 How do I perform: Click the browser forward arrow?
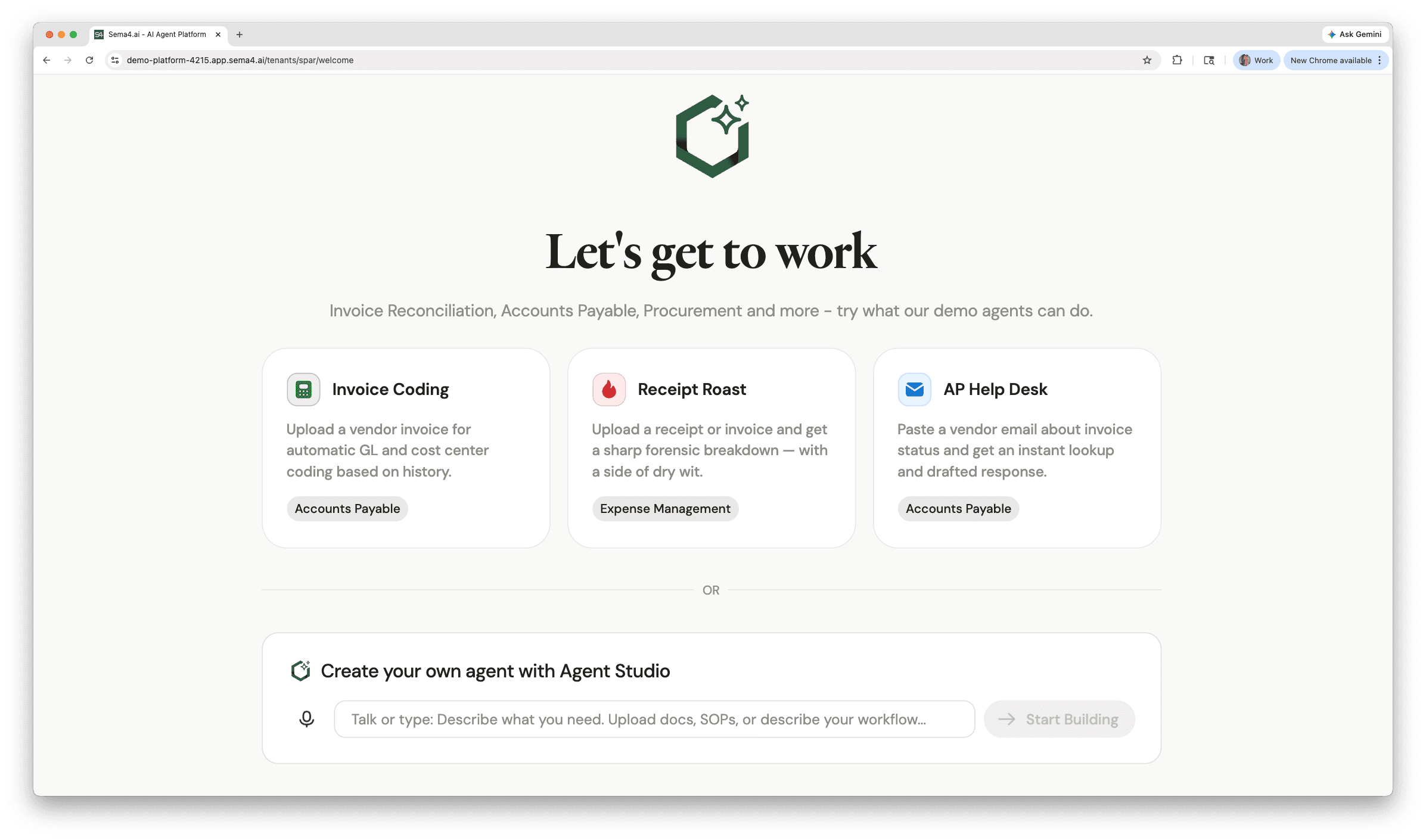[68, 60]
